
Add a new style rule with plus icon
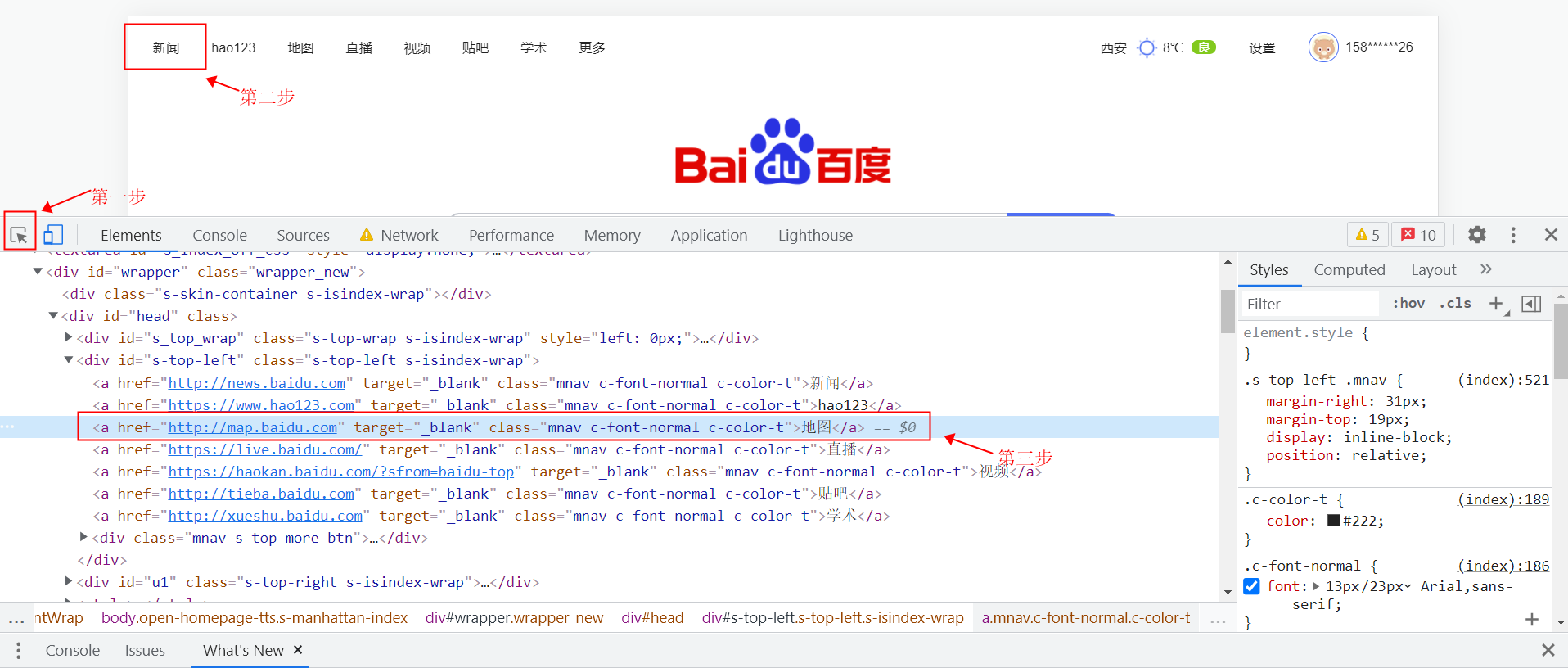[1496, 304]
